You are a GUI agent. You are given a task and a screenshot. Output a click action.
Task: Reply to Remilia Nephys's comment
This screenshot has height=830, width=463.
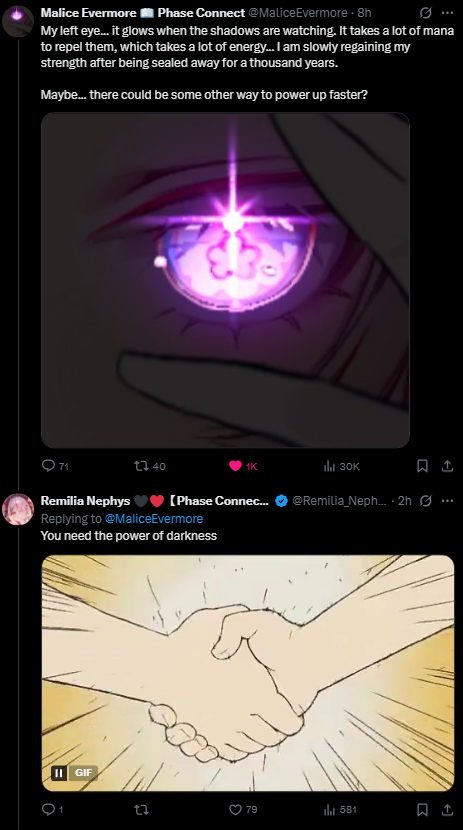(51, 809)
